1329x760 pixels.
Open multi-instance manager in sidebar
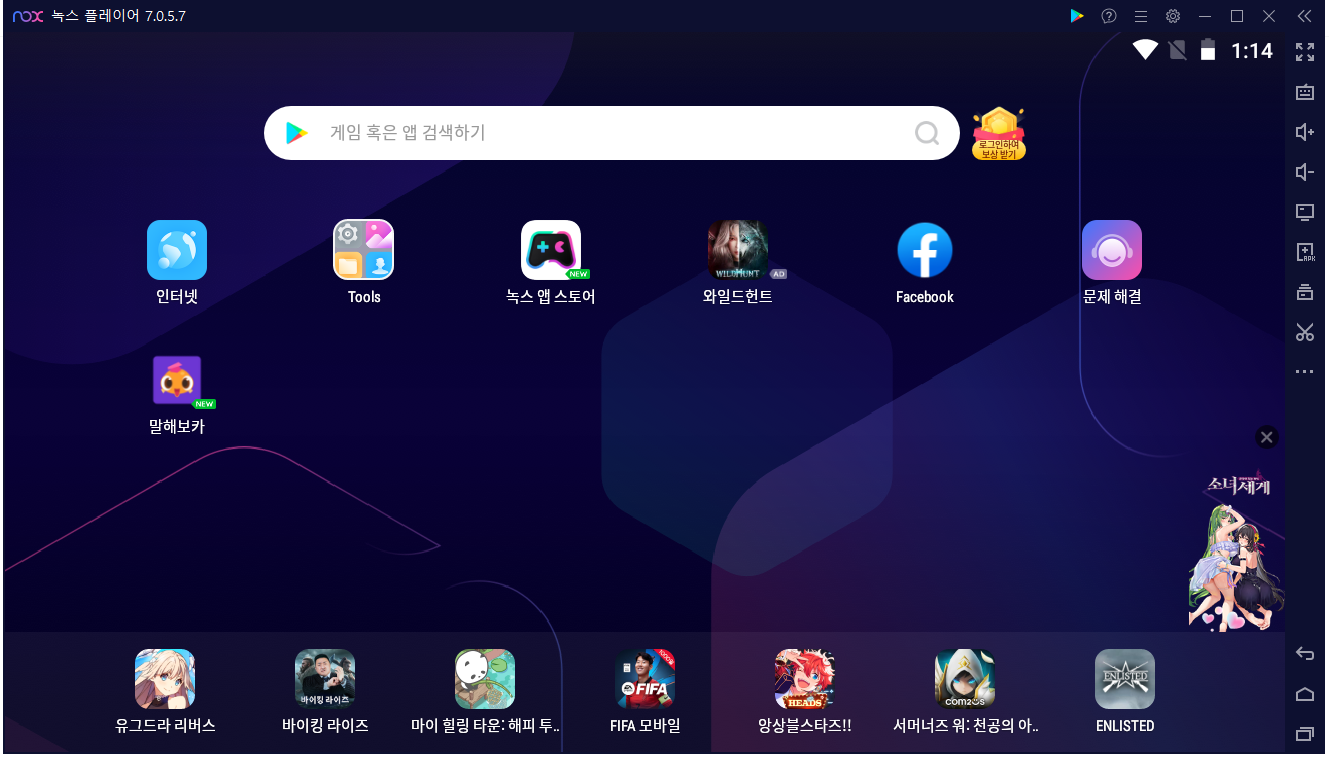click(x=1305, y=292)
